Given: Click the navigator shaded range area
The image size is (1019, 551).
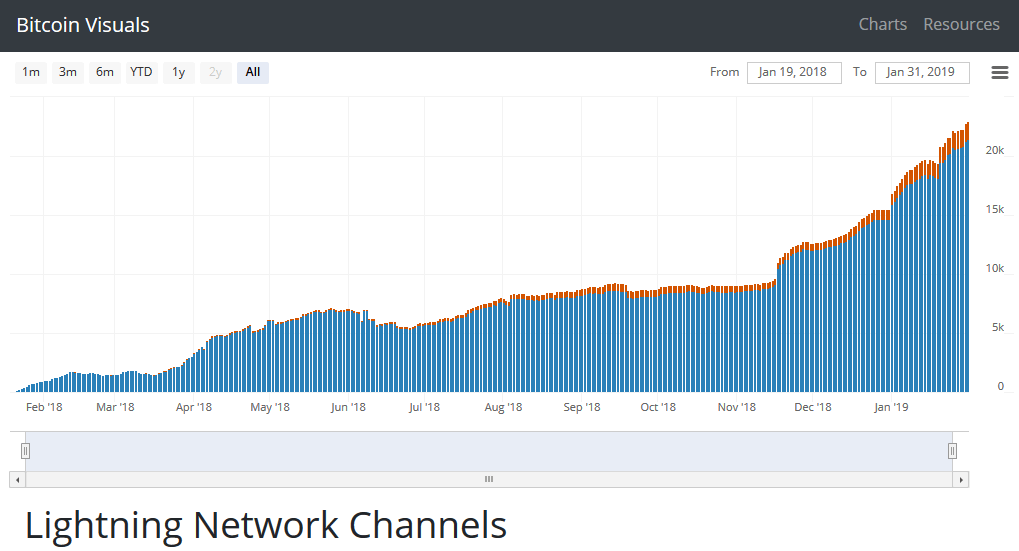Looking at the screenshot, I should [489, 451].
